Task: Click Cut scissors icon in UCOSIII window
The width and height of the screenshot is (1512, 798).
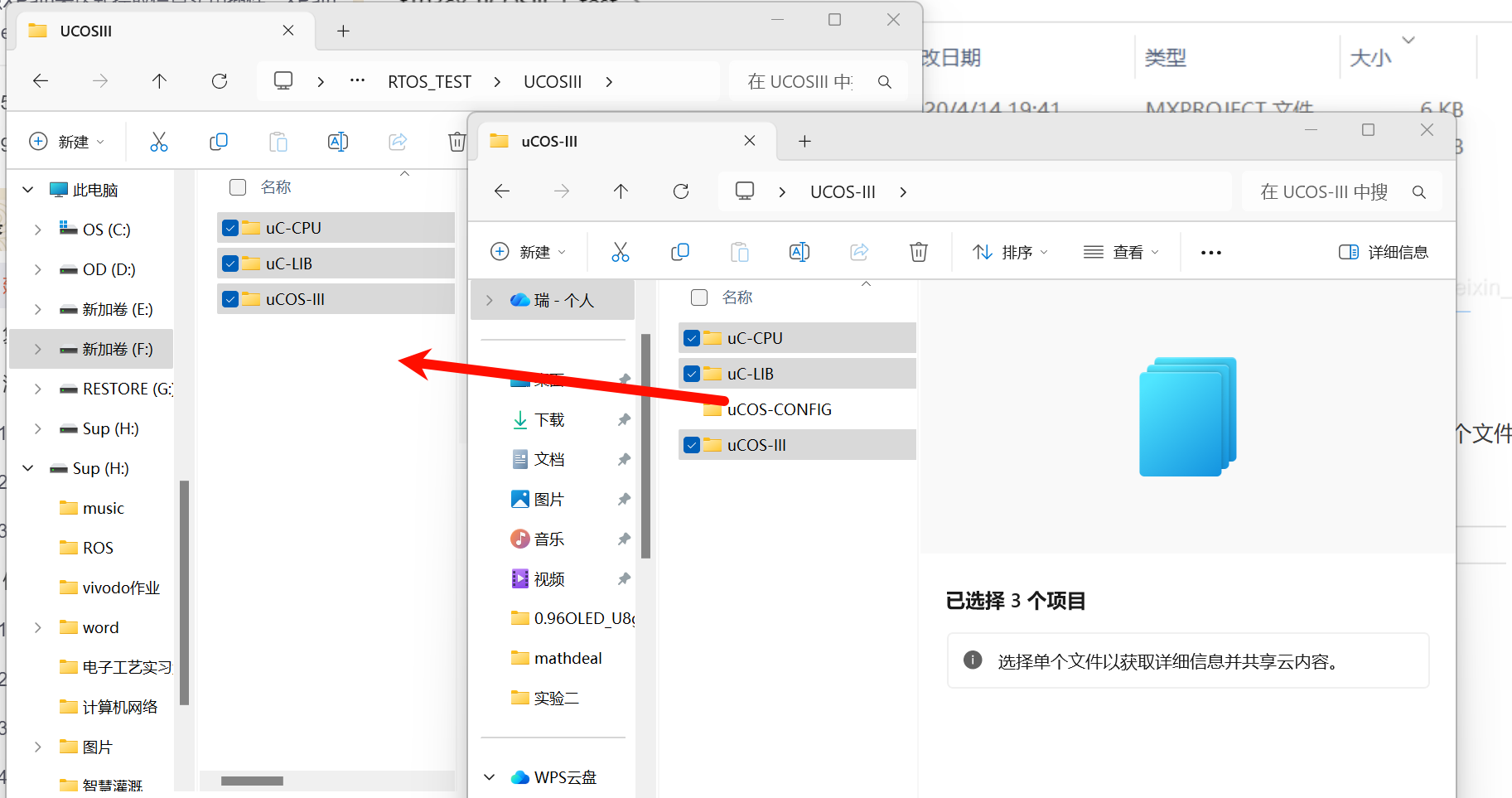Action: click(x=159, y=142)
